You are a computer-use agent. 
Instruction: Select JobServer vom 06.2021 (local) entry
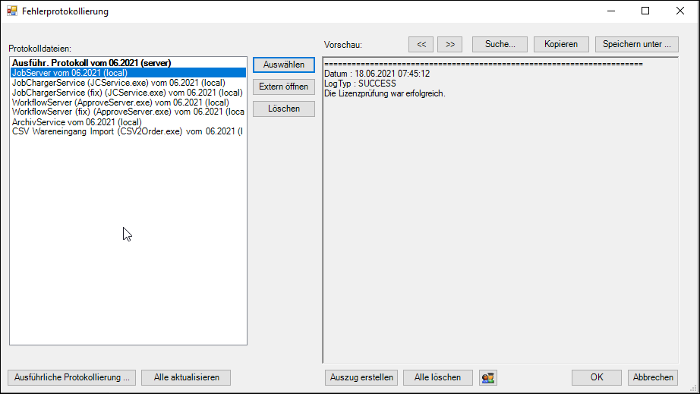click(128, 73)
